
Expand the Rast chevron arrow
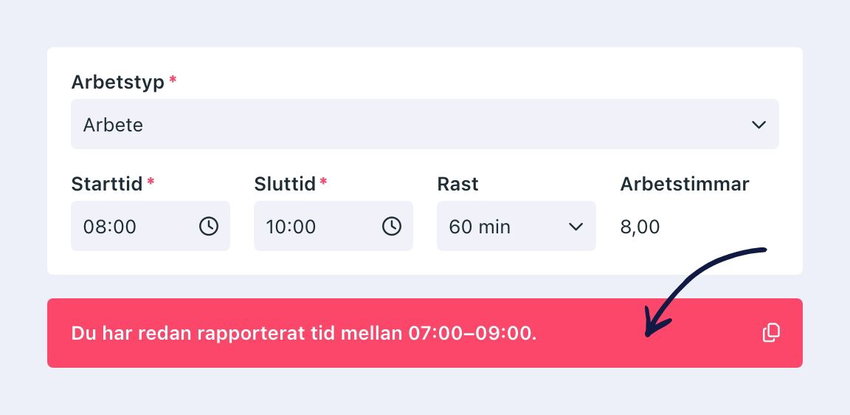(575, 226)
